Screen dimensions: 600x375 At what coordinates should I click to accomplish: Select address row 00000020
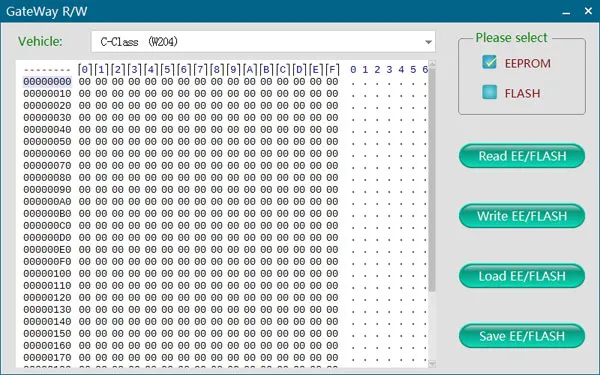[47, 106]
